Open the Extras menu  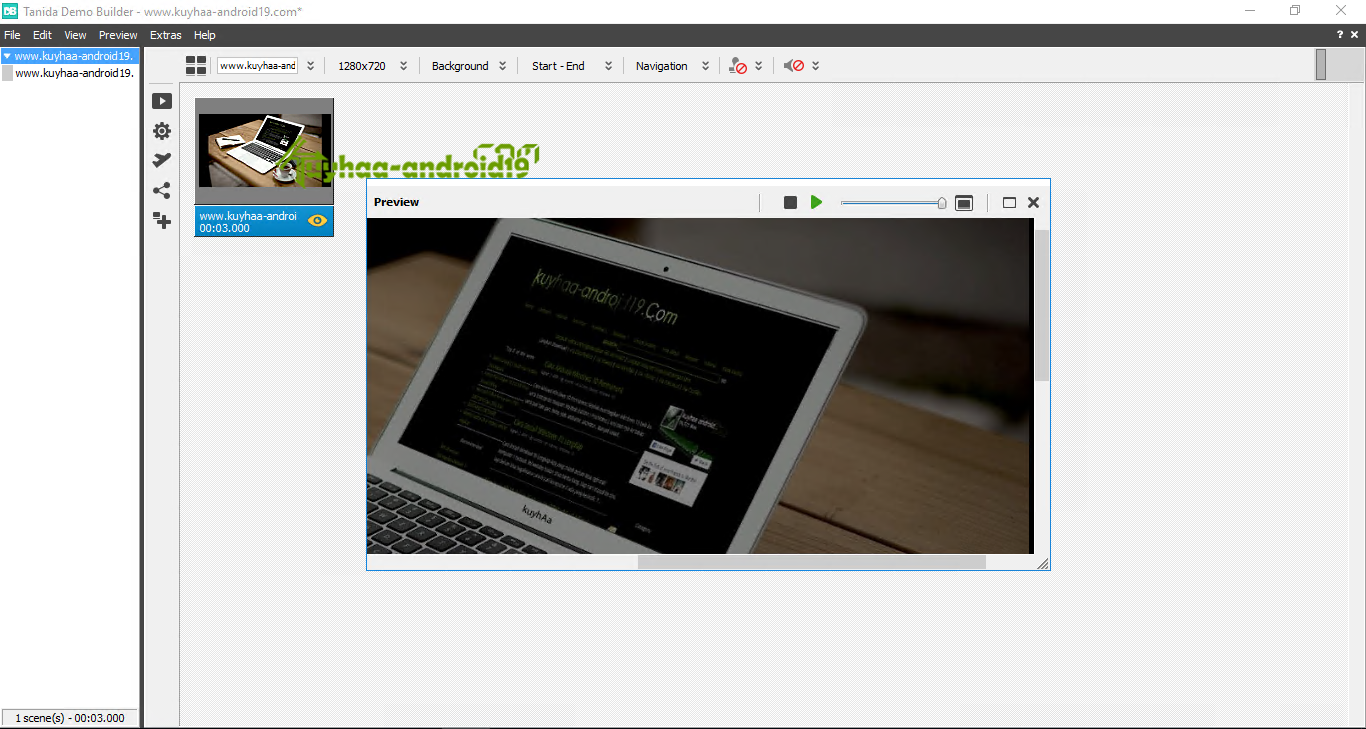[x=166, y=35]
